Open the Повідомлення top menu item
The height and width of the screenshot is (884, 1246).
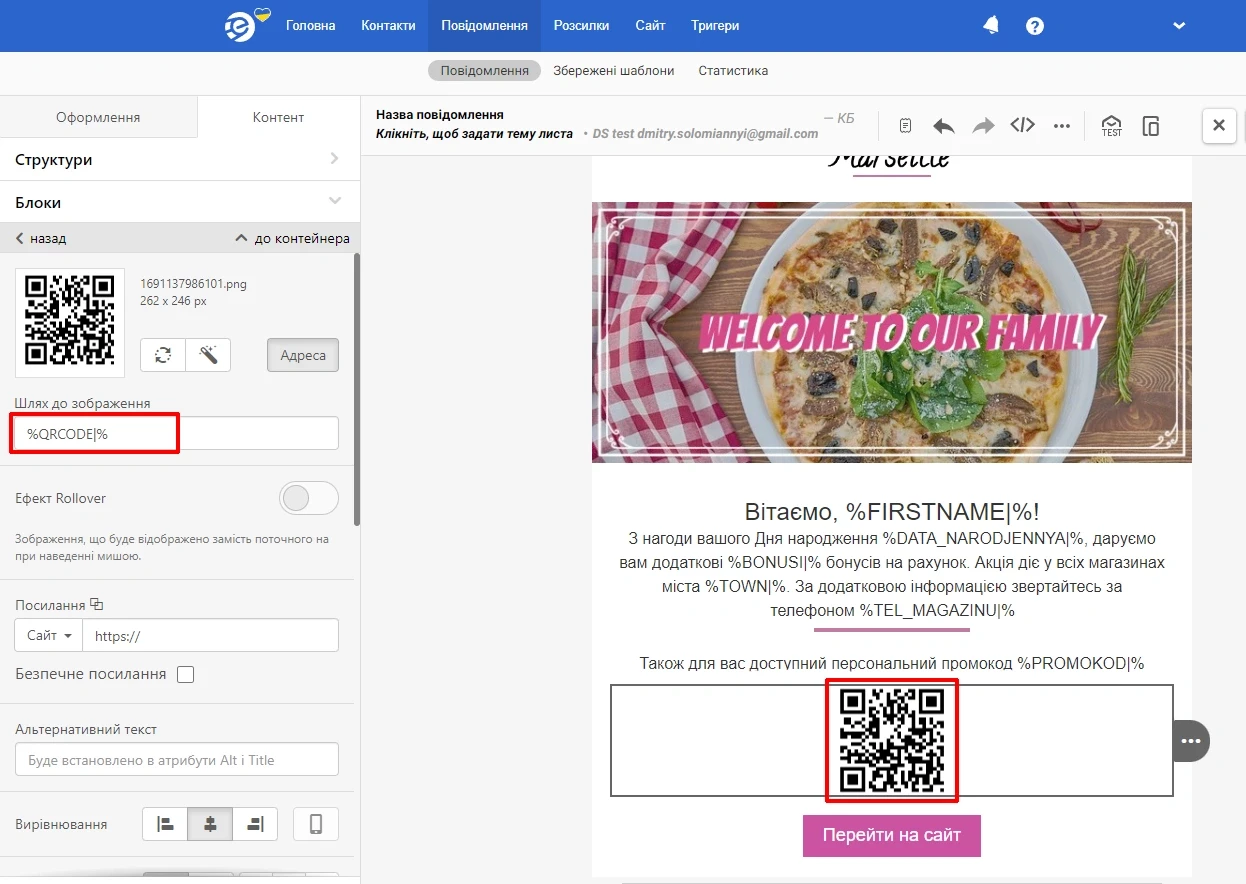484,26
